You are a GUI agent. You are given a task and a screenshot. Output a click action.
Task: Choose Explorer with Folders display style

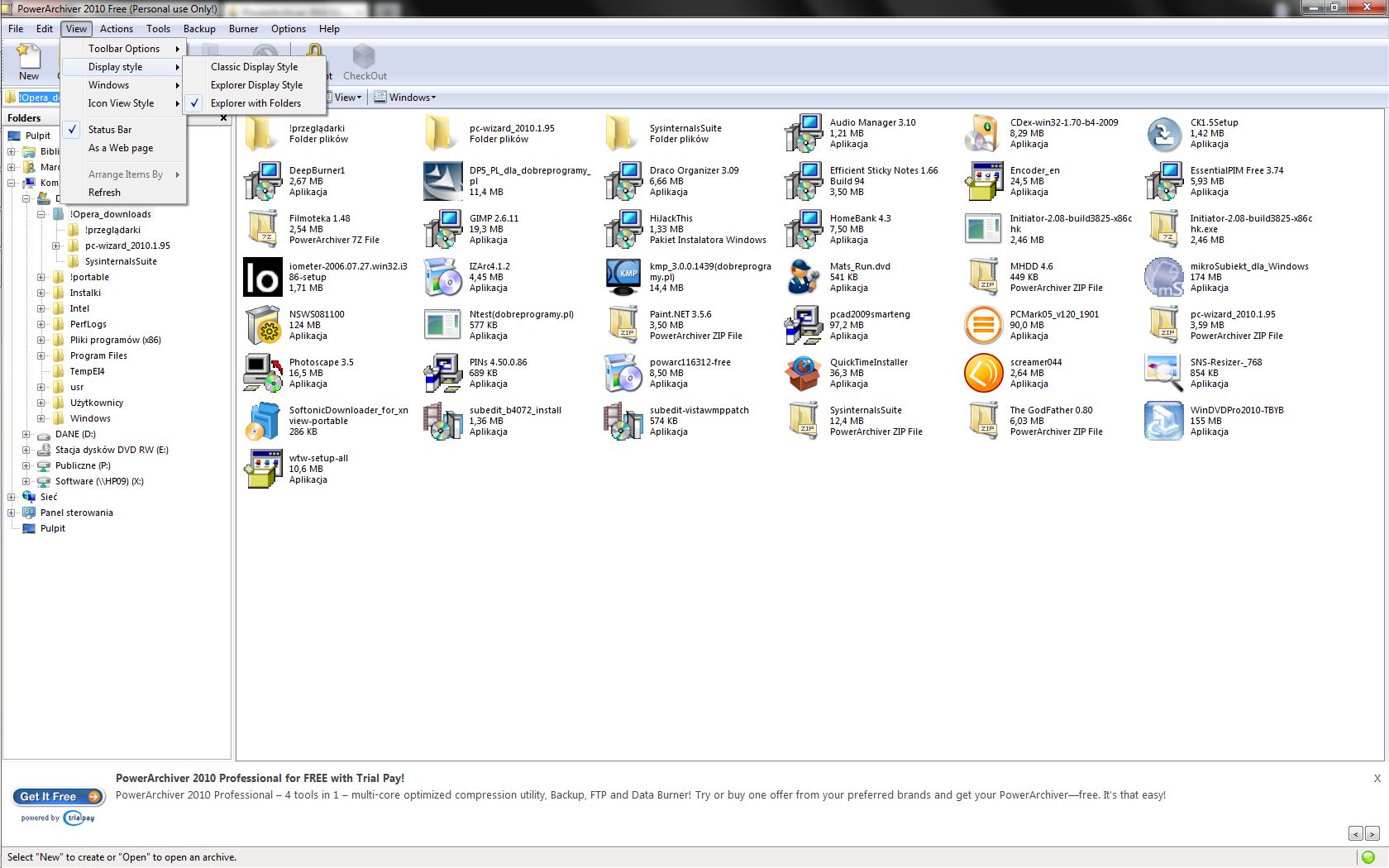click(x=255, y=103)
